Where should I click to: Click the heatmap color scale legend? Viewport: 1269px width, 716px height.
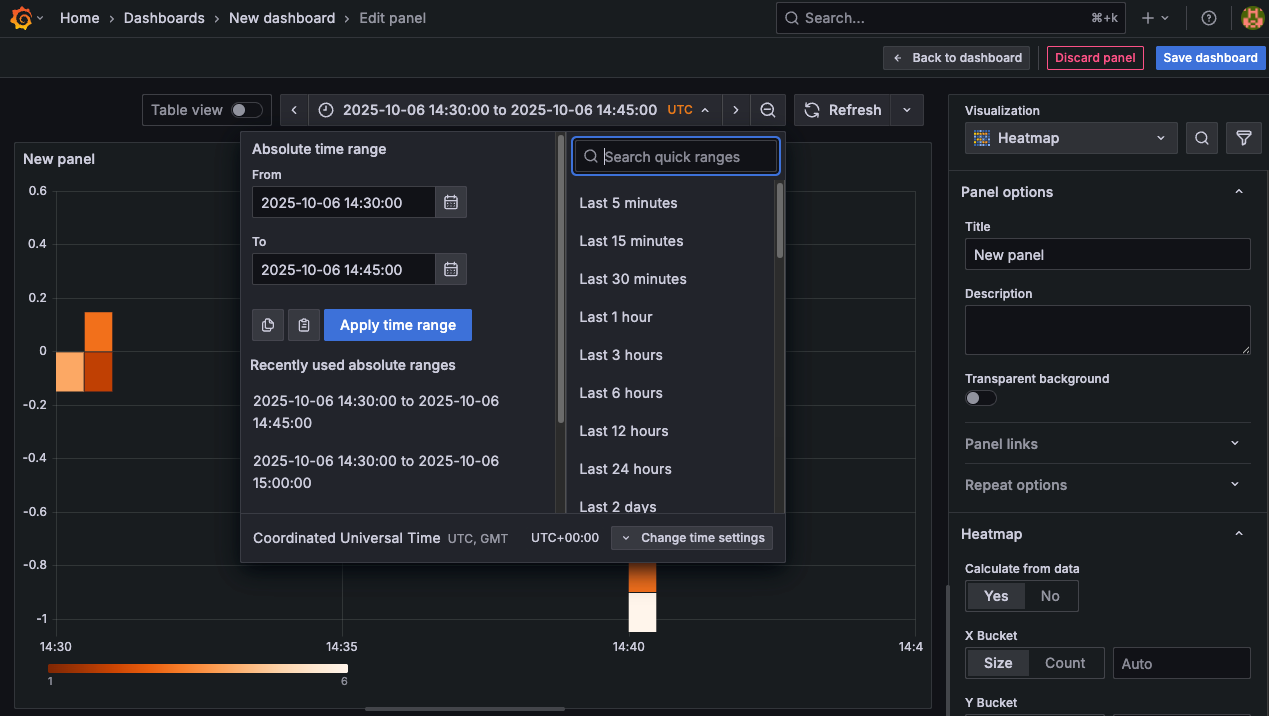[x=198, y=668]
